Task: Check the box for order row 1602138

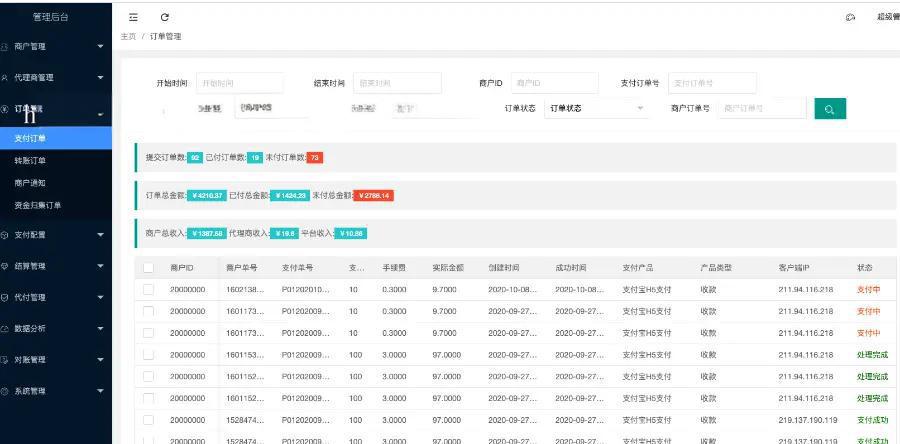Action: pos(149,290)
